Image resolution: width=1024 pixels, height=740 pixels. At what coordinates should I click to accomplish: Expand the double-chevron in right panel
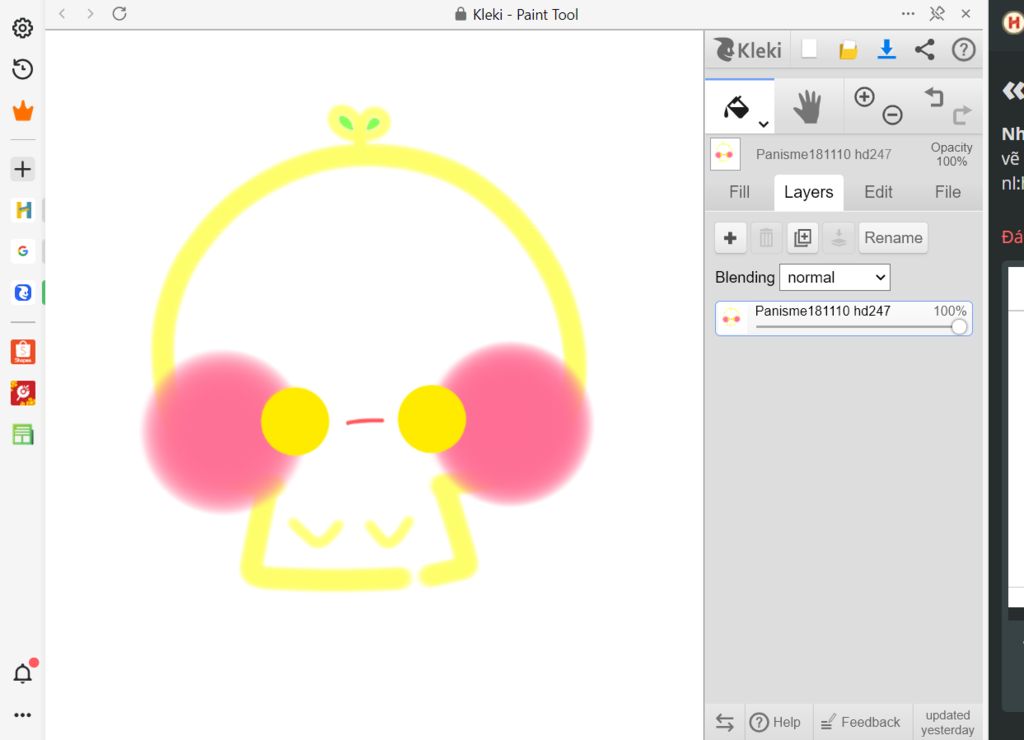tap(1013, 91)
